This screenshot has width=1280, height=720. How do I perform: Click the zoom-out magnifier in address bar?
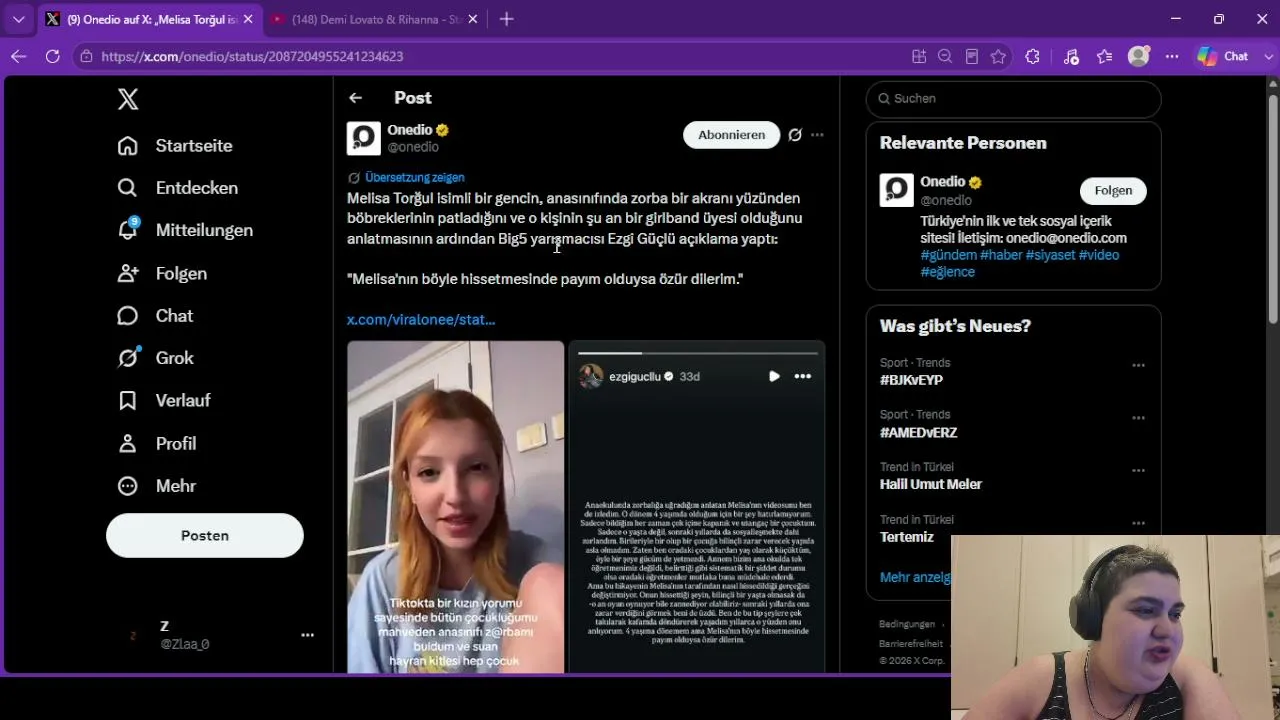(945, 57)
